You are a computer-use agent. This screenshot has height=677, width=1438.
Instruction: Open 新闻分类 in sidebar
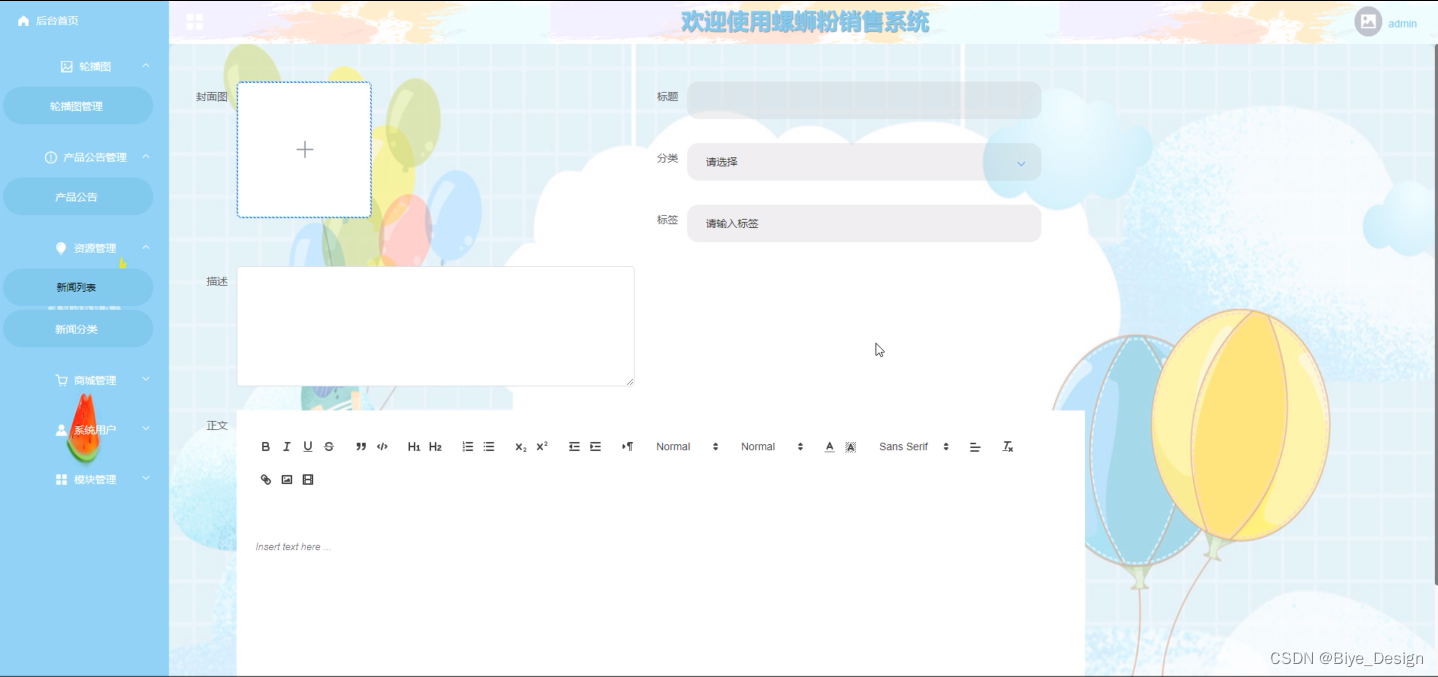tap(77, 329)
